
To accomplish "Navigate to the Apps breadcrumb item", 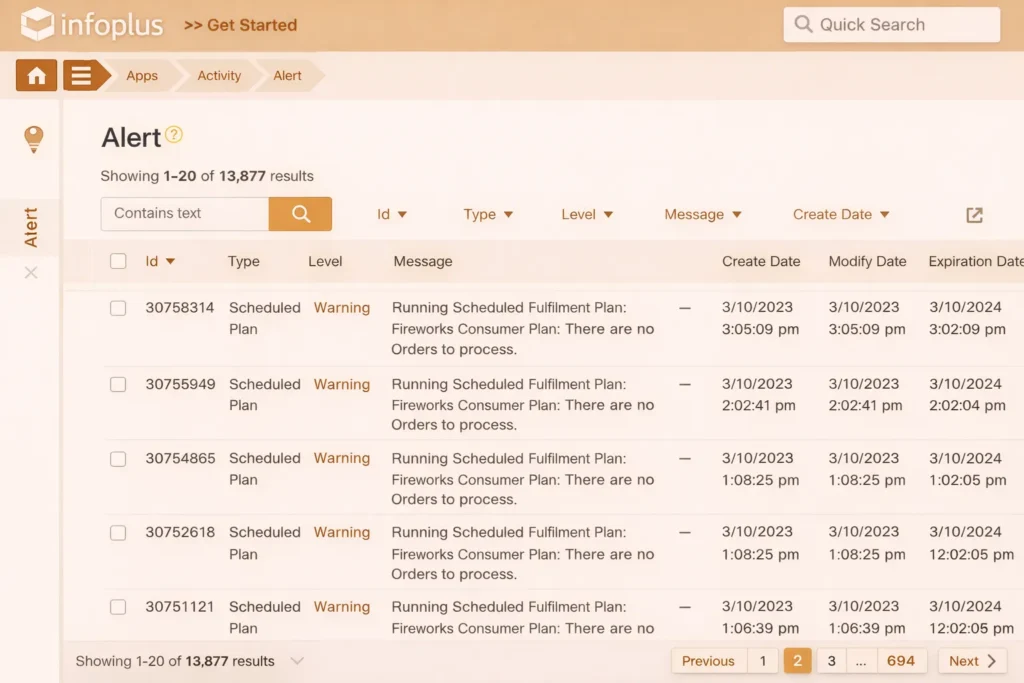I will point(141,75).
